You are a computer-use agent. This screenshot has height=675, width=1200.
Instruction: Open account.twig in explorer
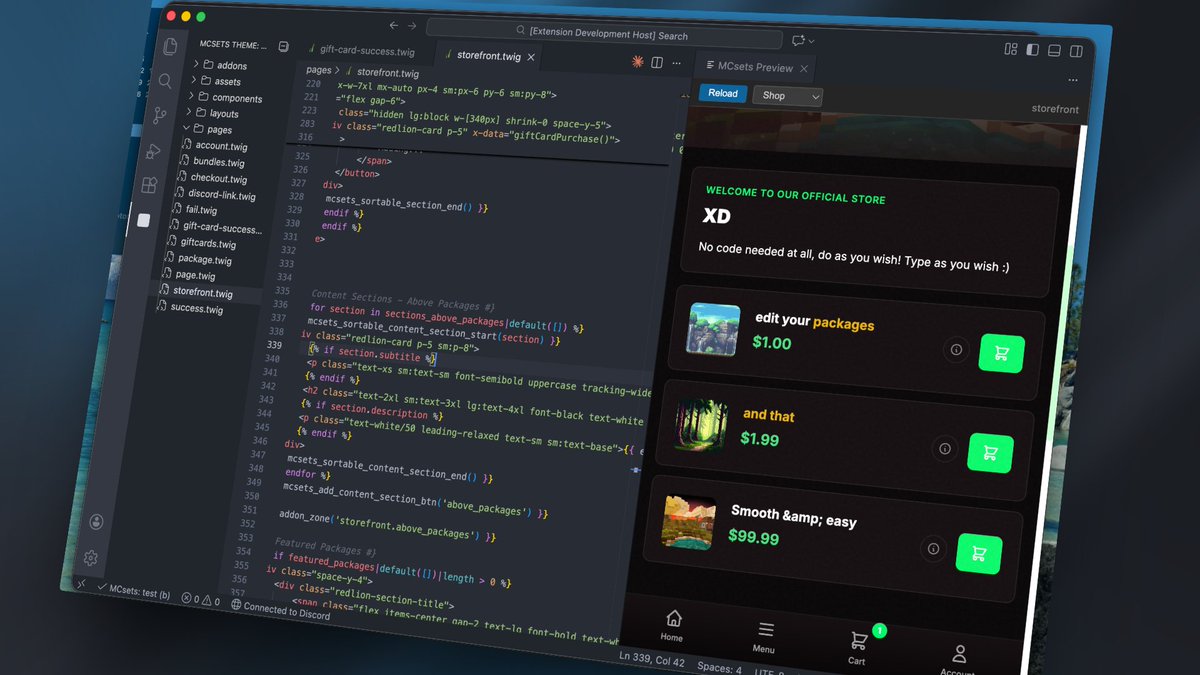[x=220, y=146]
